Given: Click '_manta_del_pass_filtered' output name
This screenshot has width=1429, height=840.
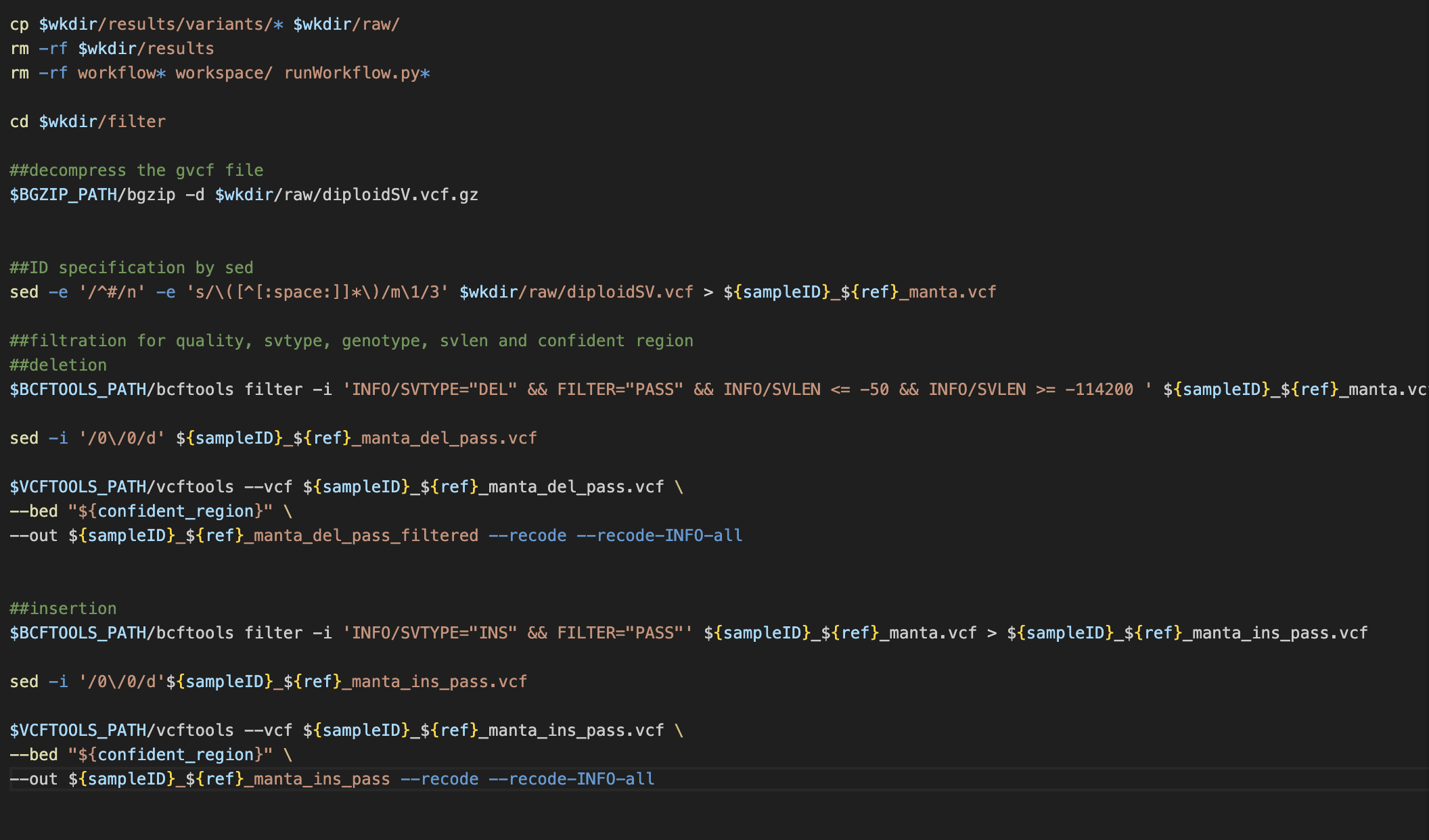Looking at the screenshot, I should click(361, 536).
